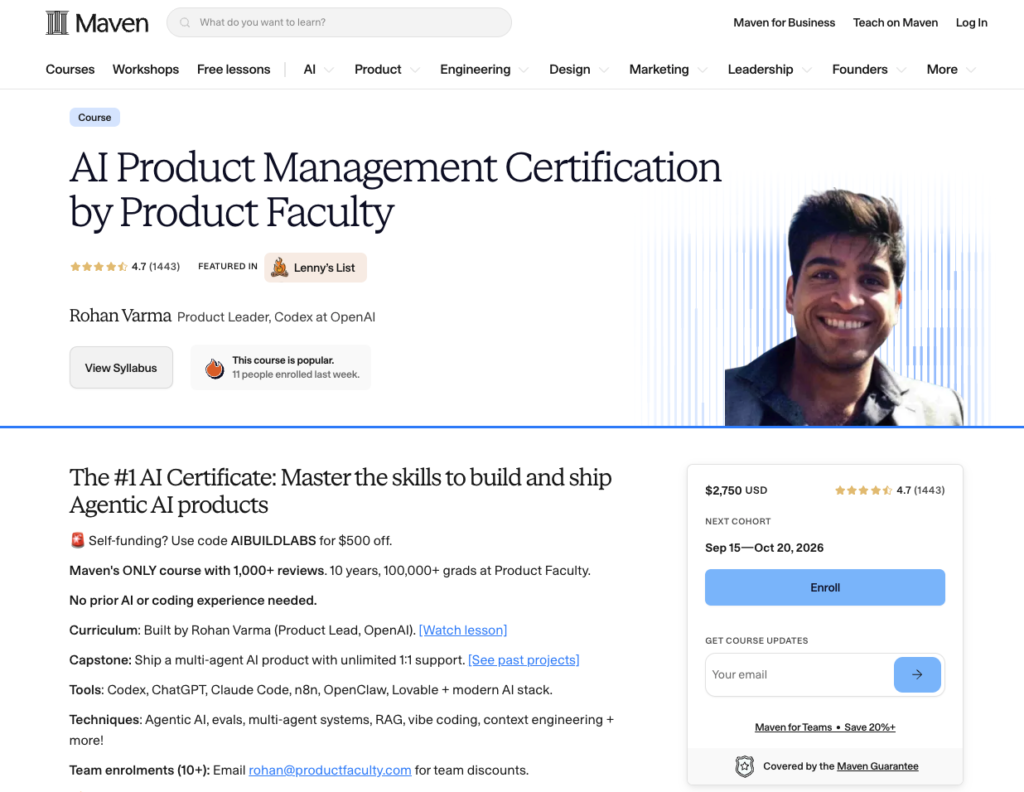This screenshot has width=1024, height=792.
Task: Open the Watch lesson link
Action: (x=463, y=630)
